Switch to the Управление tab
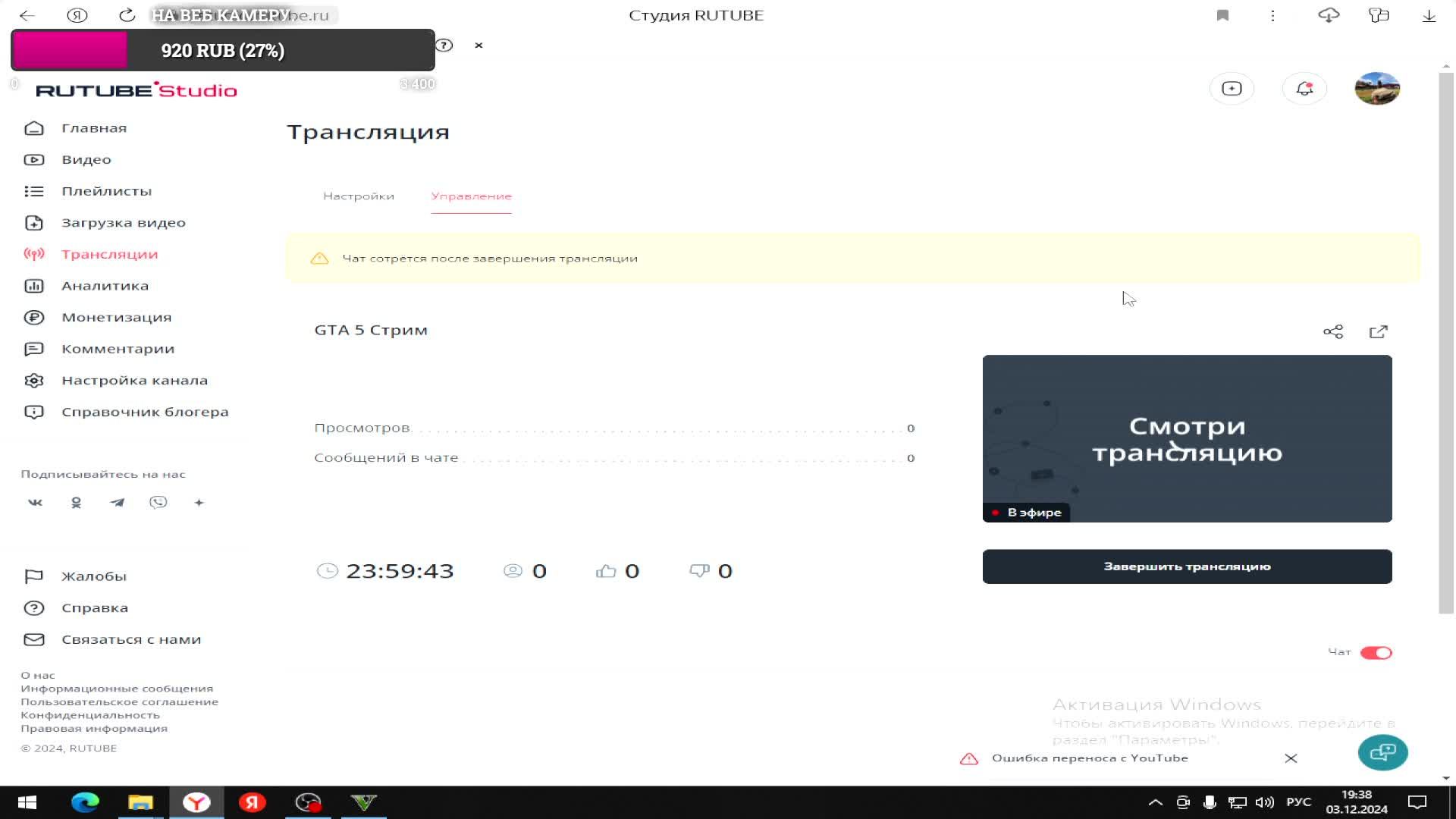The width and height of the screenshot is (1456, 819). click(471, 196)
